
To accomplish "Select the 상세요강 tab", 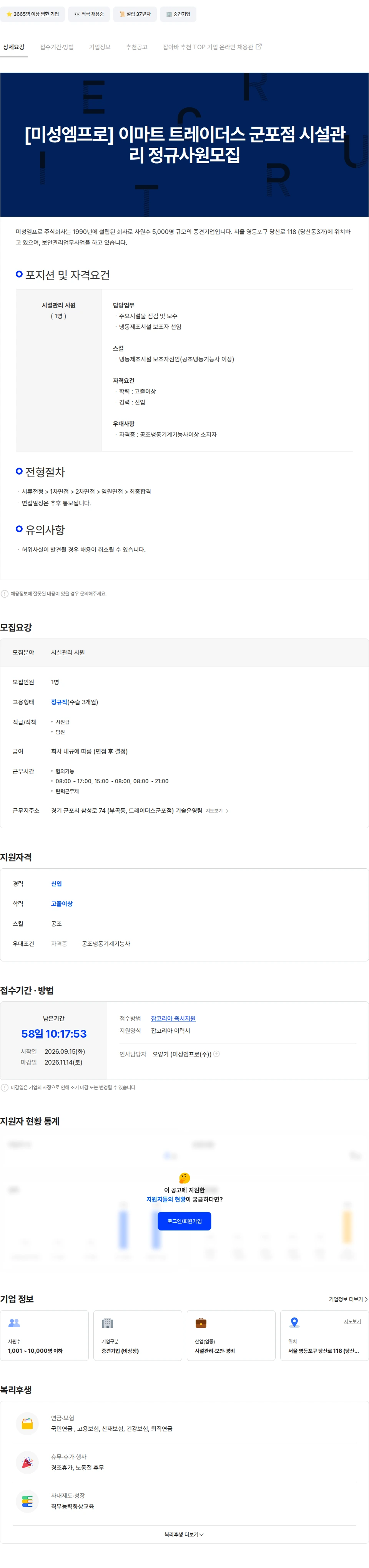I will 13,47.
